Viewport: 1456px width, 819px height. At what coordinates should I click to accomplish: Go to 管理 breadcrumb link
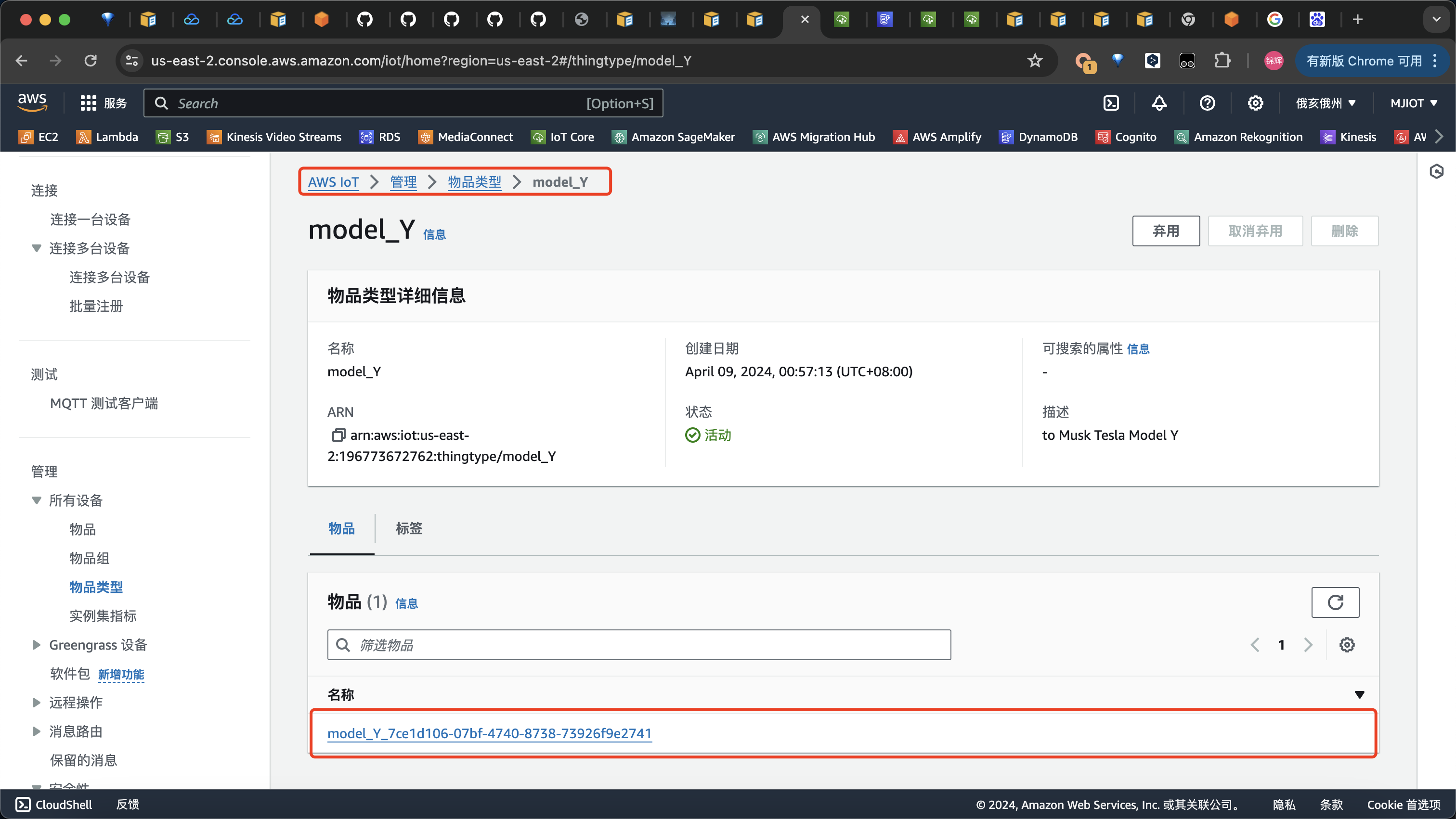[403, 182]
